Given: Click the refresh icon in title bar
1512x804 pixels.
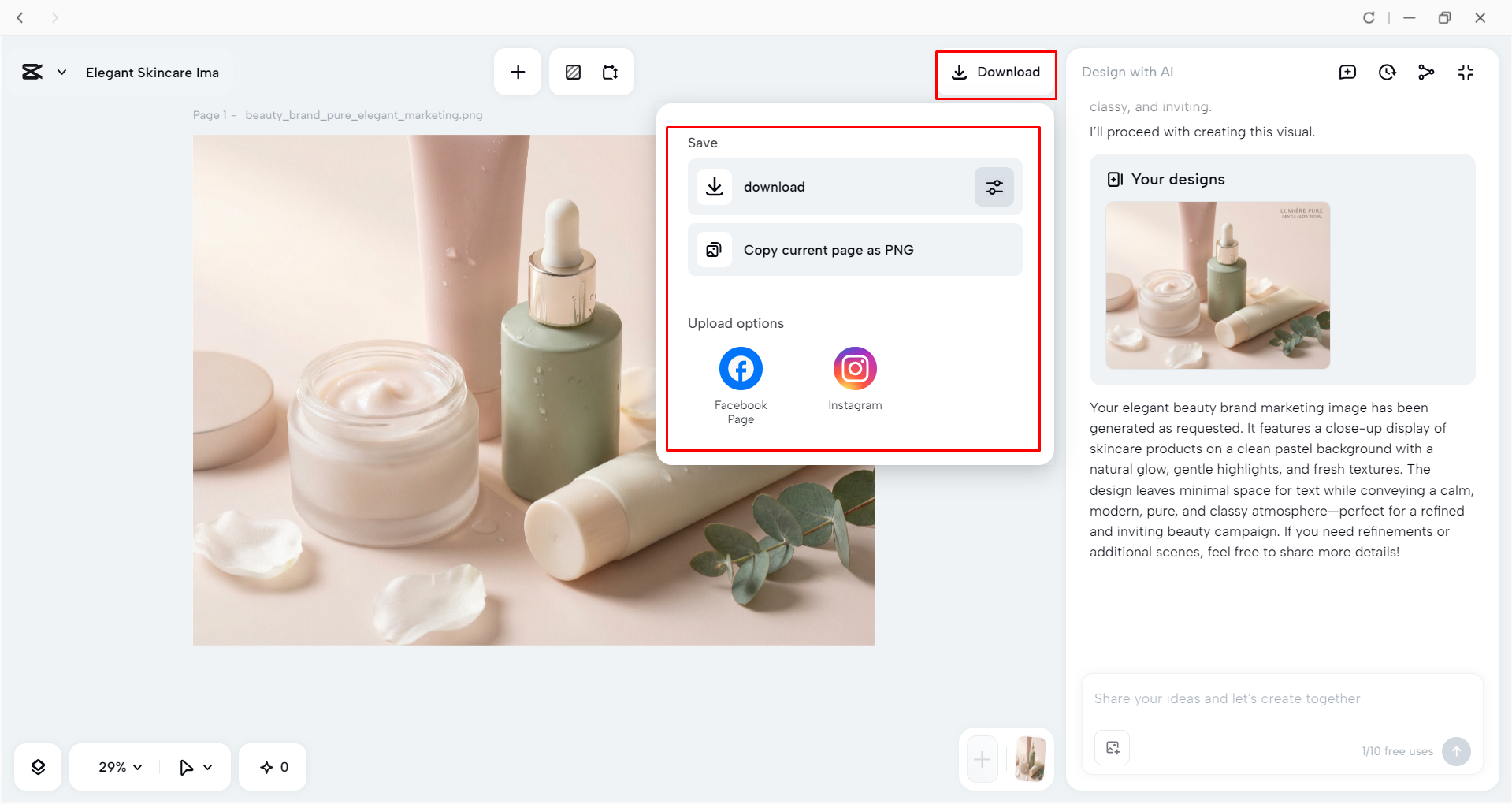Looking at the screenshot, I should [1369, 17].
